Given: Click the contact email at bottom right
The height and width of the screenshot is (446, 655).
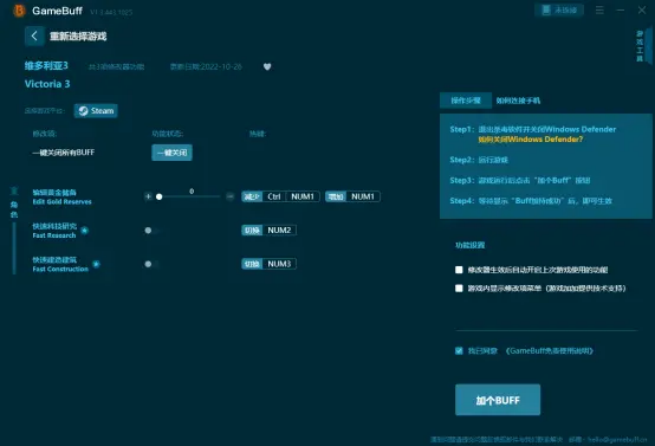Looking at the screenshot, I should (617, 439).
